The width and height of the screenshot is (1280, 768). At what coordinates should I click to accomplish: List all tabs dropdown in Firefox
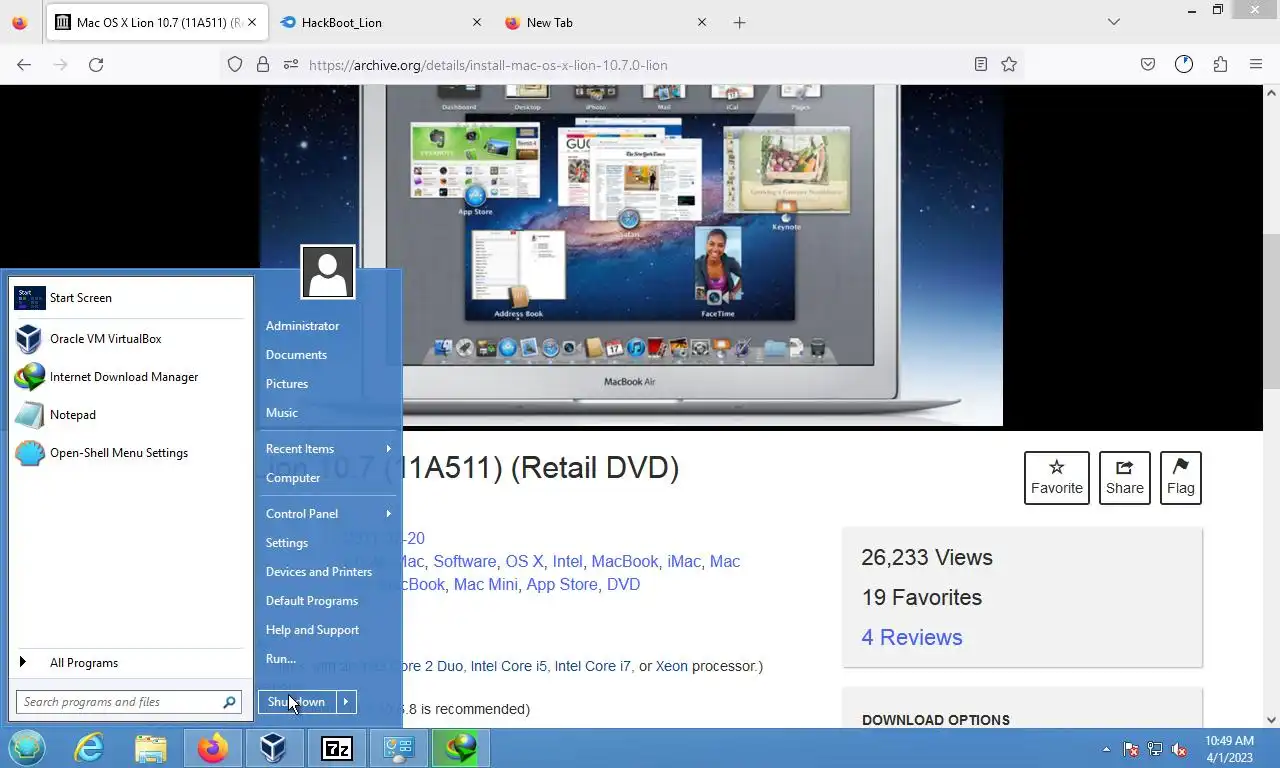pos(1113,22)
